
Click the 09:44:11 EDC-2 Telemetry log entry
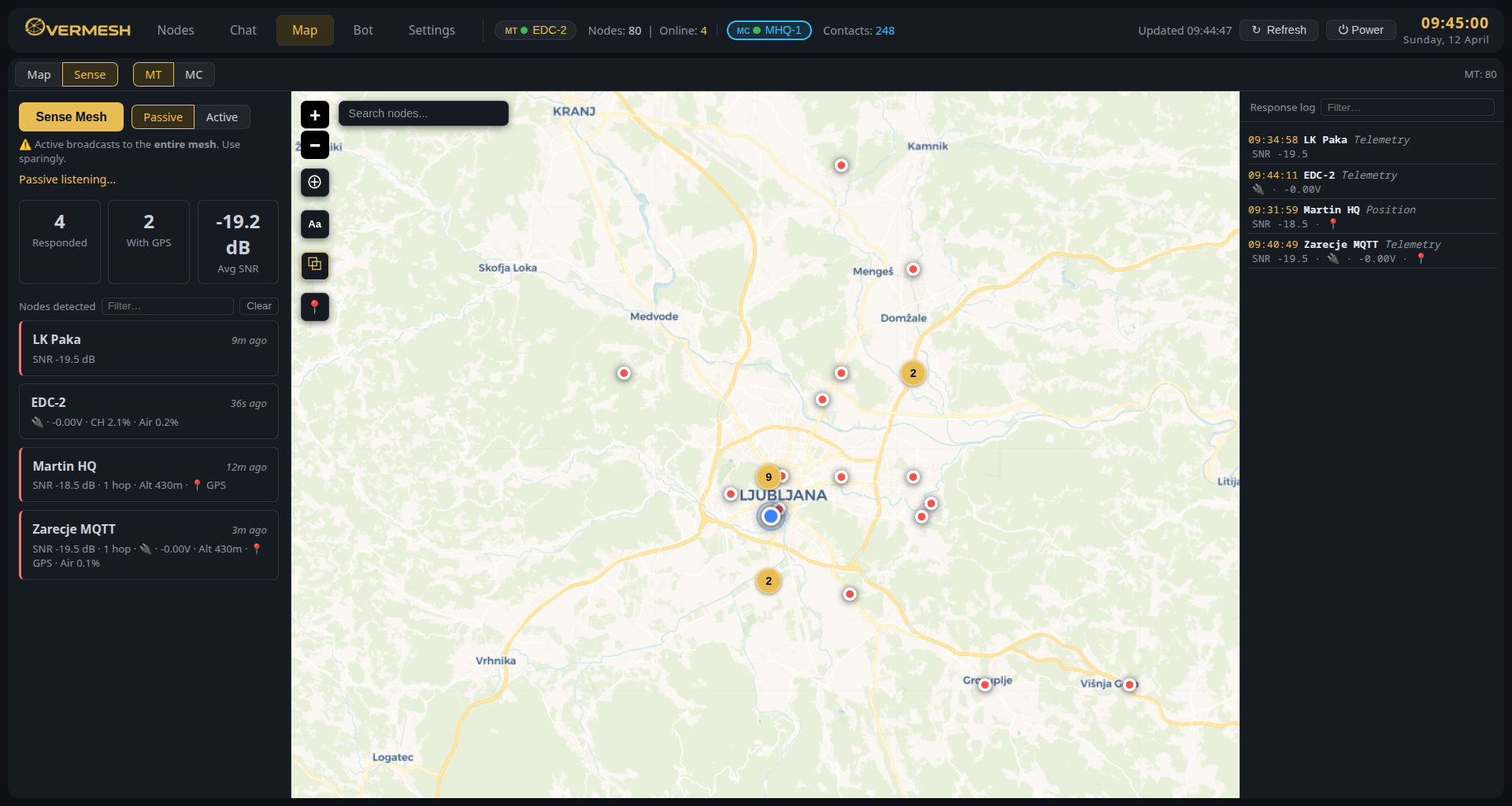(1372, 182)
